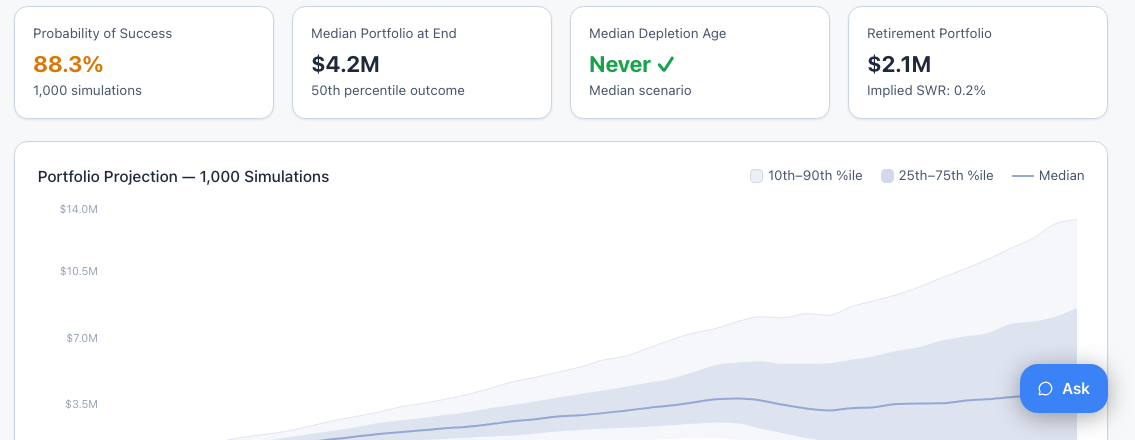Image resolution: width=1135 pixels, height=440 pixels.
Task: Click the Never median depletion age value
Action: (620, 64)
